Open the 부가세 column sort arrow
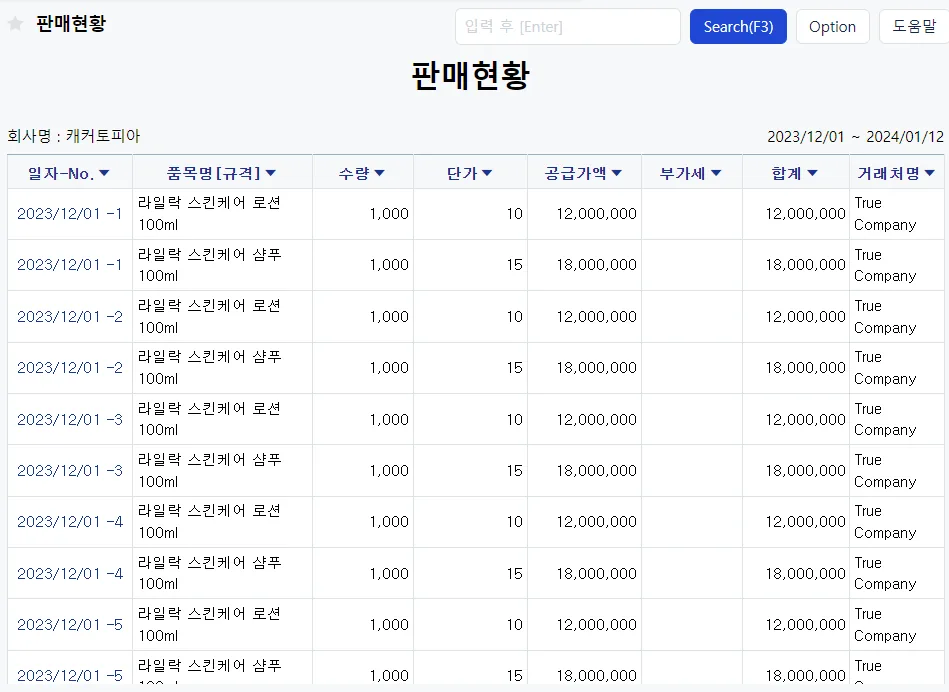949x692 pixels. pyautogui.click(x=716, y=174)
